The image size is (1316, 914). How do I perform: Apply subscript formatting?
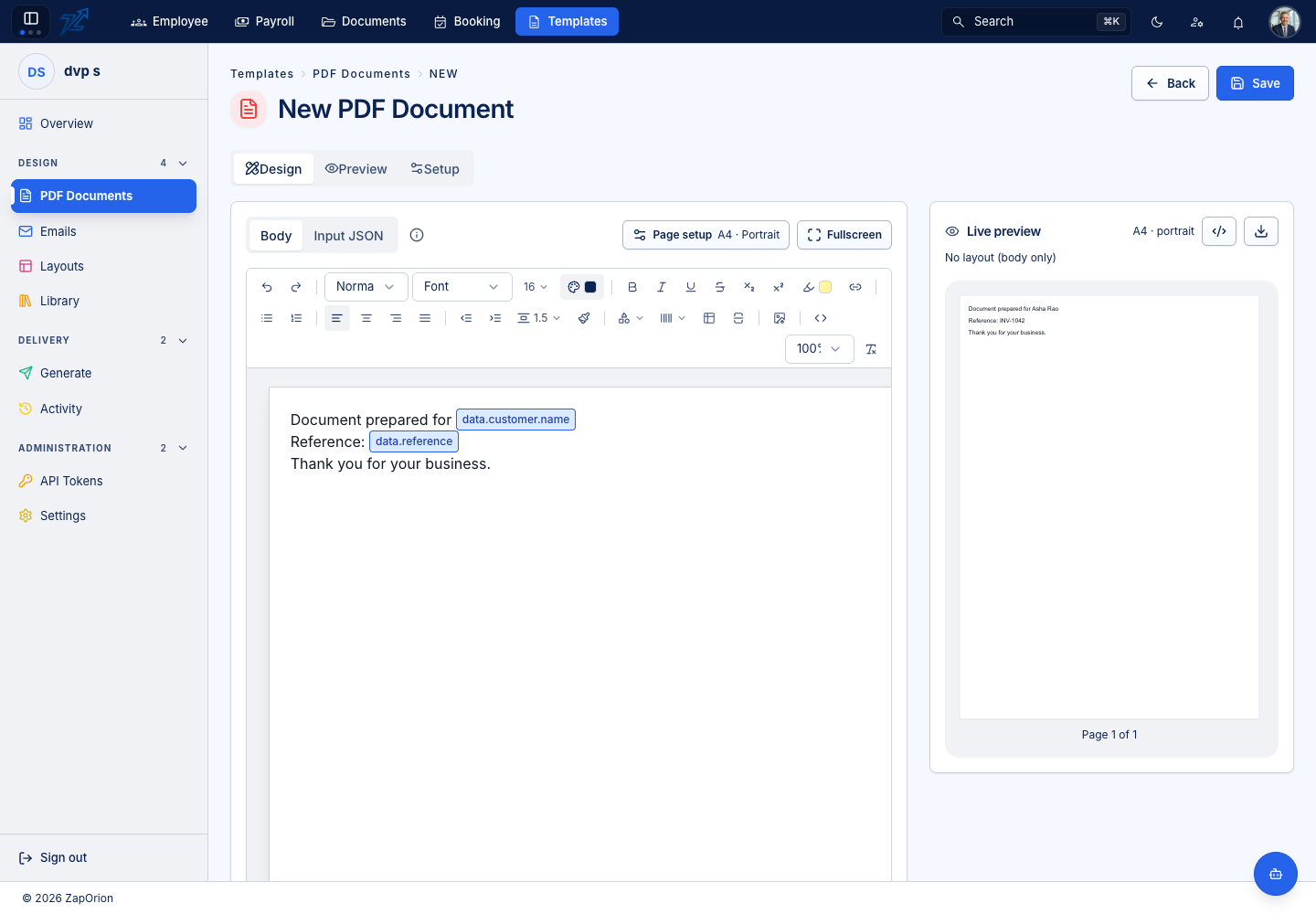pyautogui.click(x=749, y=287)
